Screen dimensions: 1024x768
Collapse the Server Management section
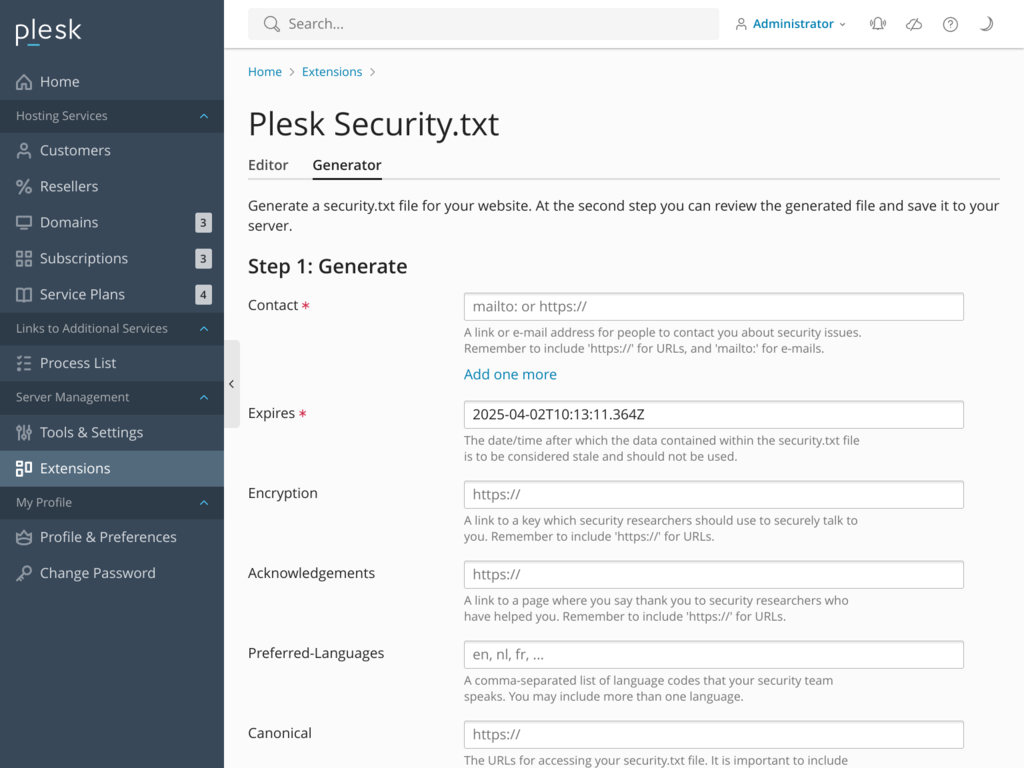click(204, 397)
